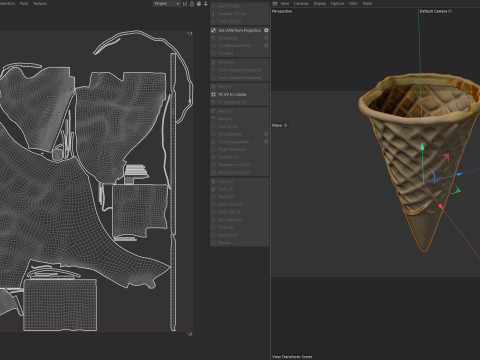Open settings gear for Set UVW from Projection

(266, 30)
